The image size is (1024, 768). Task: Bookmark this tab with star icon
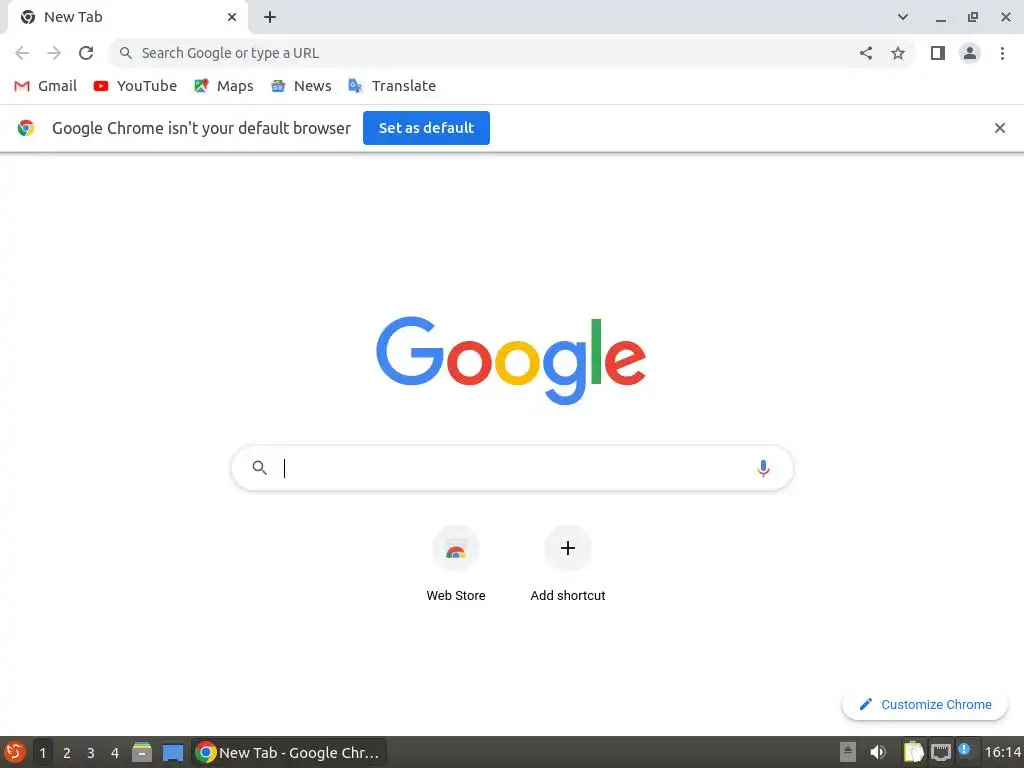(898, 53)
